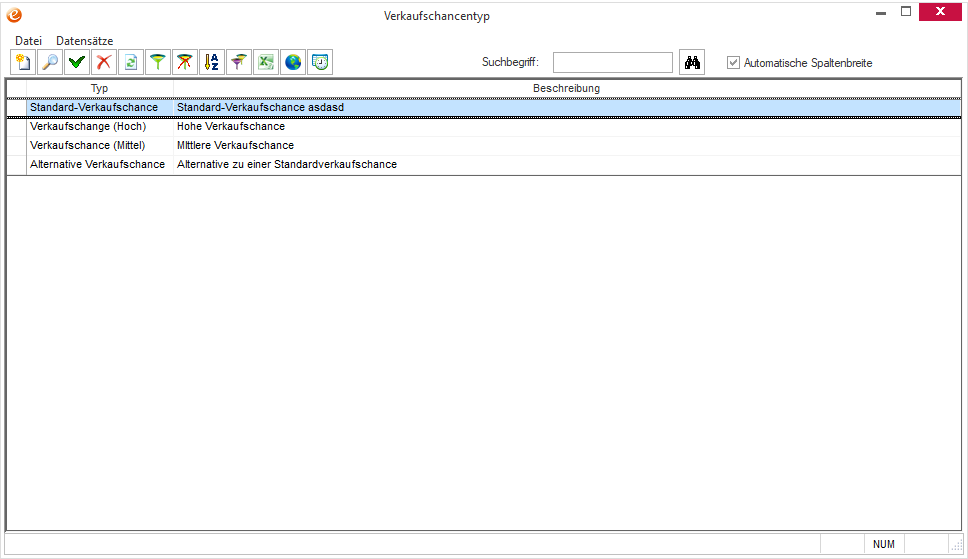Open the Datensätze menu

[x=85, y=41]
